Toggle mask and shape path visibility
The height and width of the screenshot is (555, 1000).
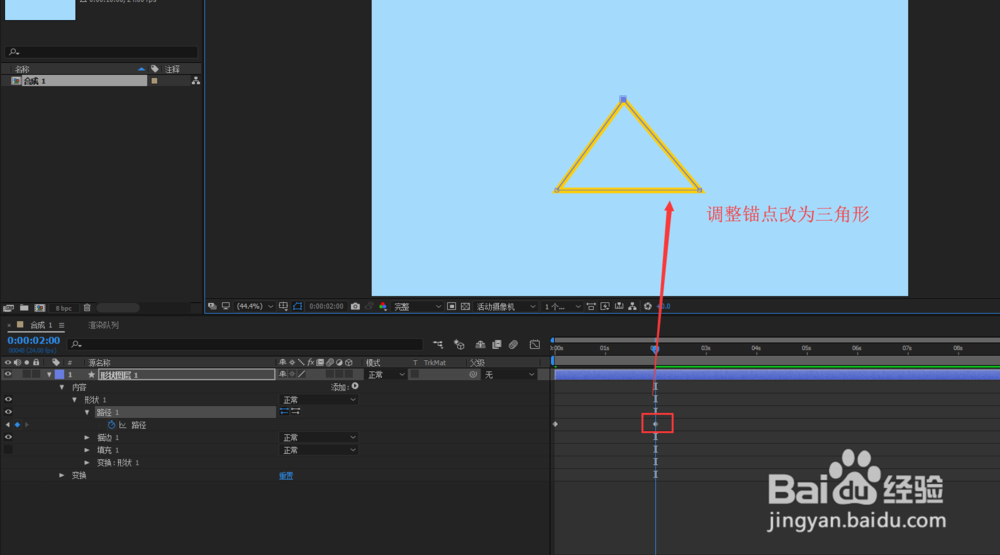[x=298, y=307]
